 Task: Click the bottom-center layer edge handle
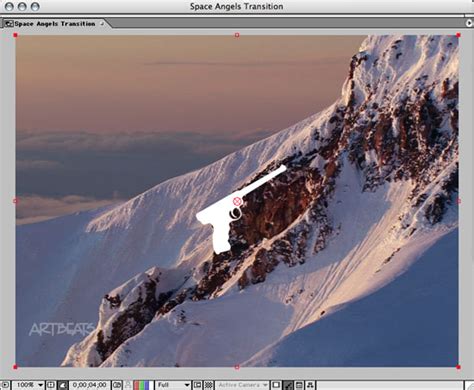pyautogui.click(x=237, y=367)
